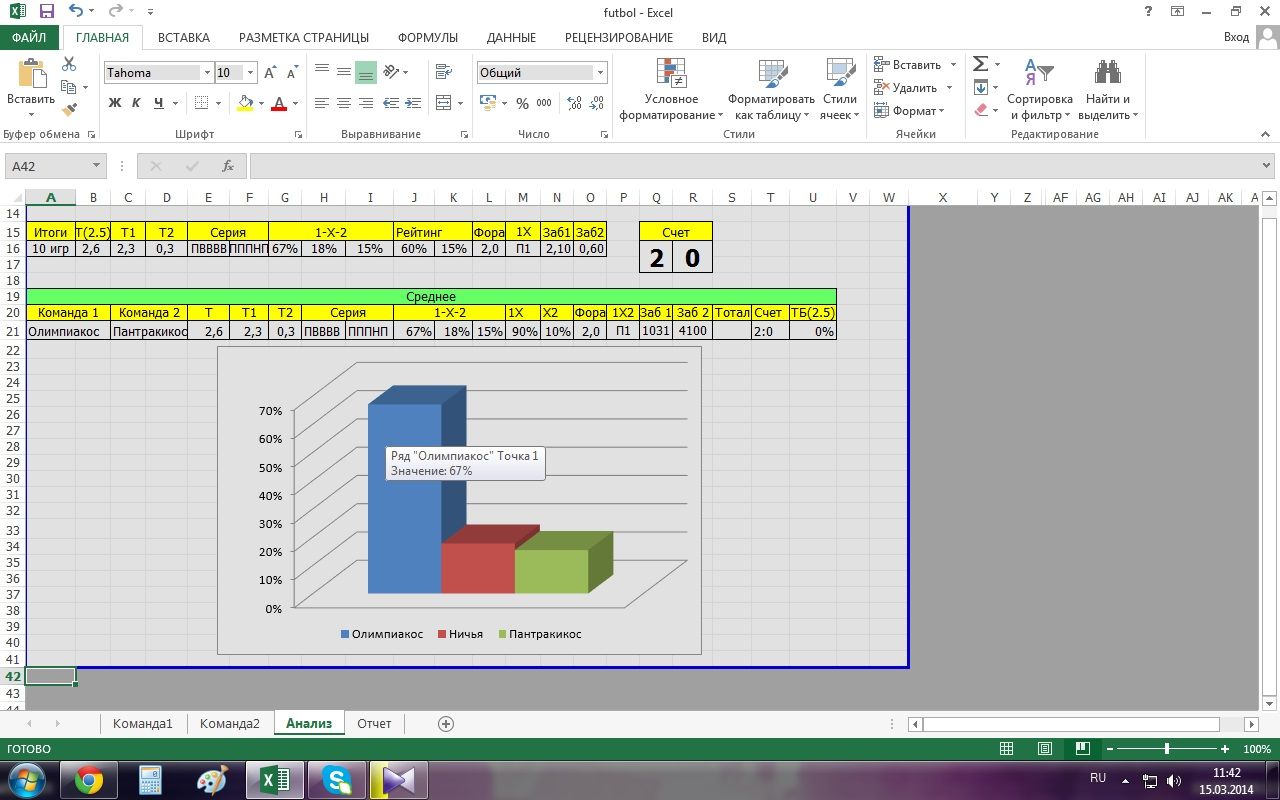Toggle underline formatting with Ч button
This screenshot has width=1280, height=800.
159,103
